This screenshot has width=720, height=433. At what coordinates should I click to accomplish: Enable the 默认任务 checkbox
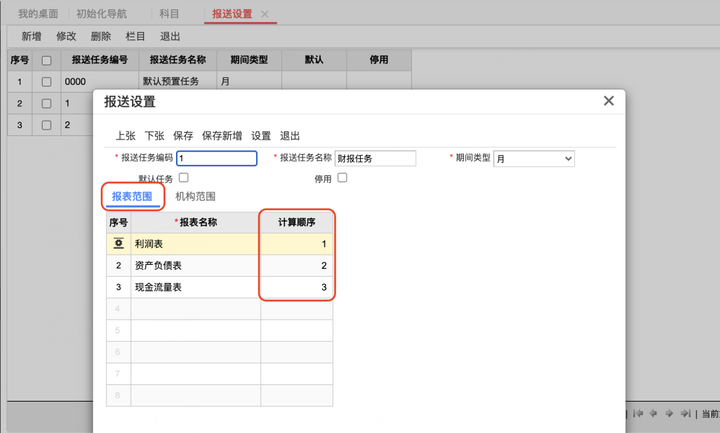click(184, 177)
